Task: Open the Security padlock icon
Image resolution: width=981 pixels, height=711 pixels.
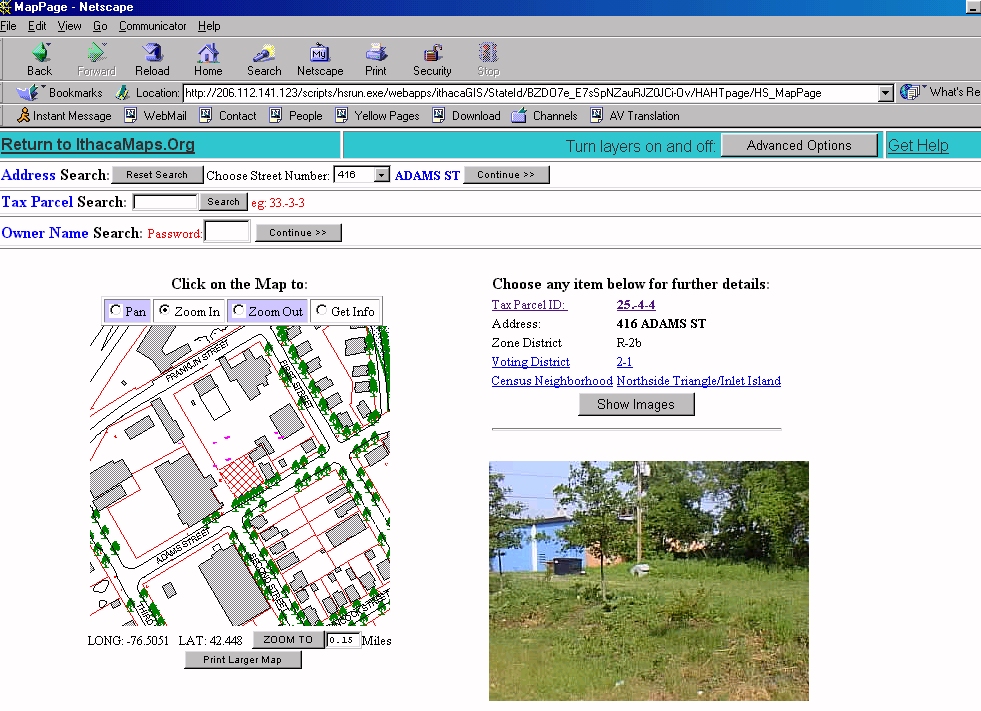Action: (x=432, y=58)
